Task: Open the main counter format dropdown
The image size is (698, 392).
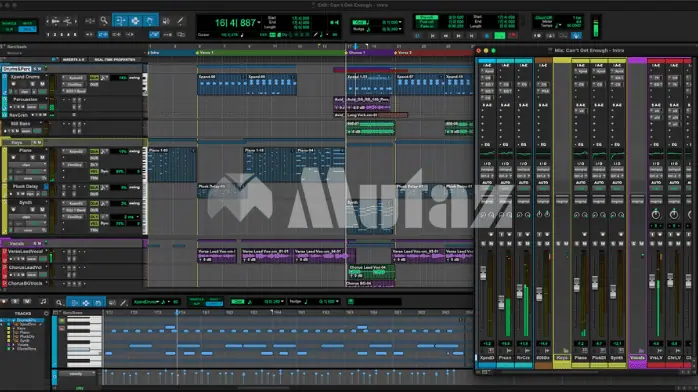Action: click(259, 22)
